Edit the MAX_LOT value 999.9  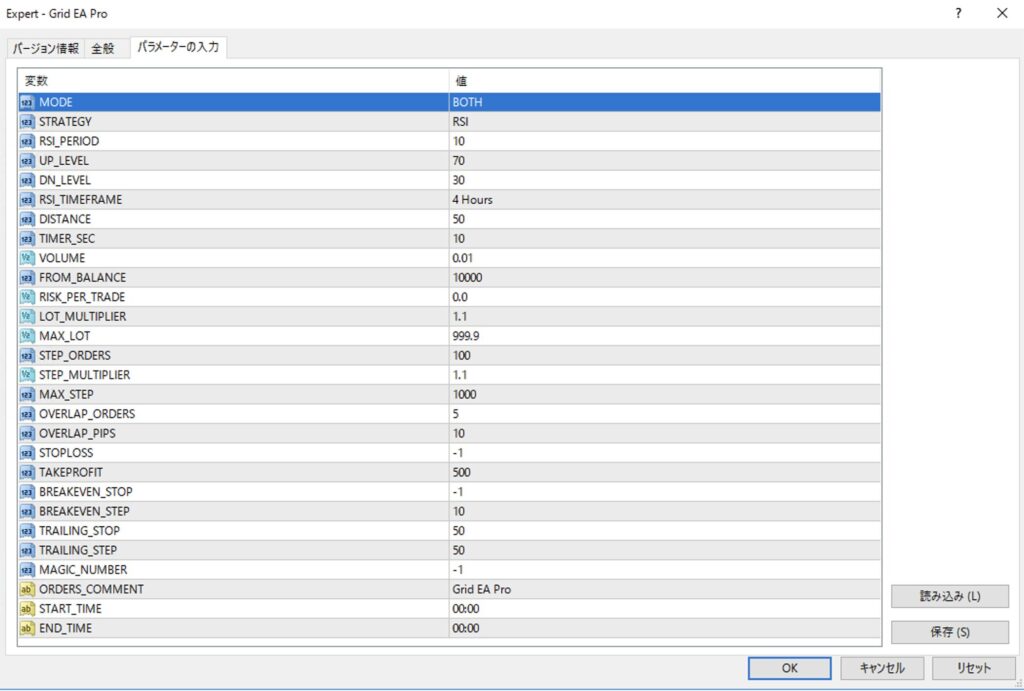pos(665,336)
